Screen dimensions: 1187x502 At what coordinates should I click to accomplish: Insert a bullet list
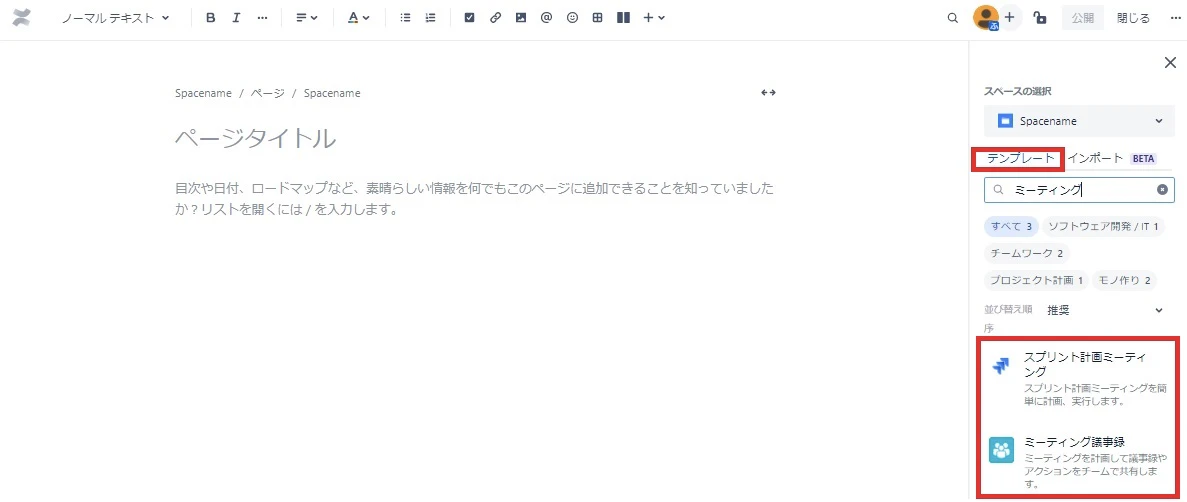[x=406, y=18]
